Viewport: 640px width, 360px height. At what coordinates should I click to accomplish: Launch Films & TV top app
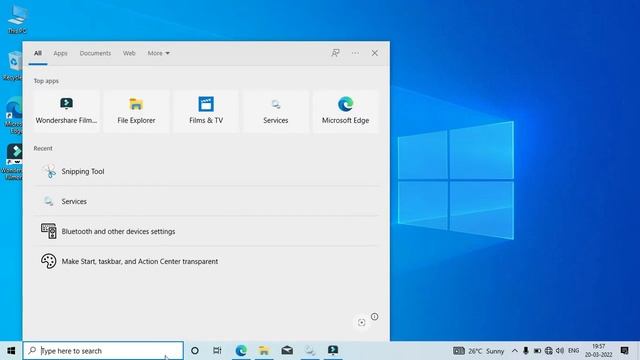(x=206, y=111)
